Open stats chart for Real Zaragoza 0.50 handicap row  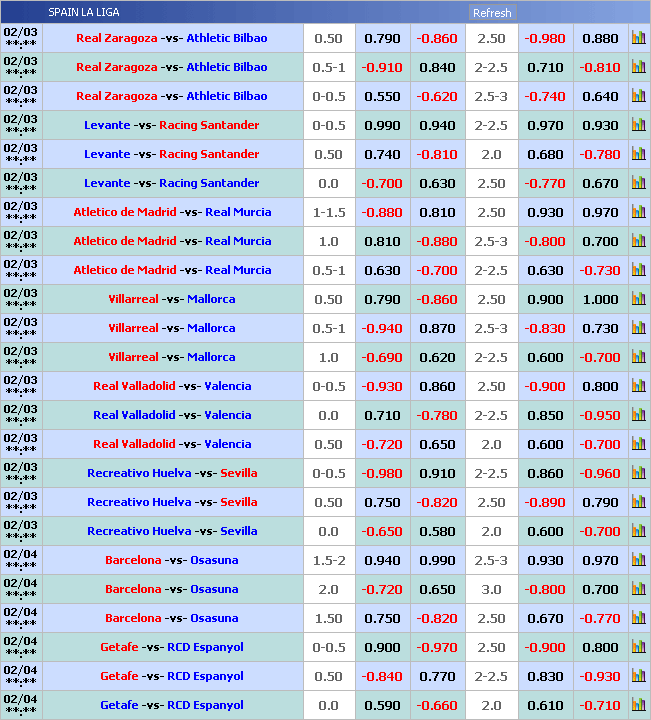[x=638, y=38]
